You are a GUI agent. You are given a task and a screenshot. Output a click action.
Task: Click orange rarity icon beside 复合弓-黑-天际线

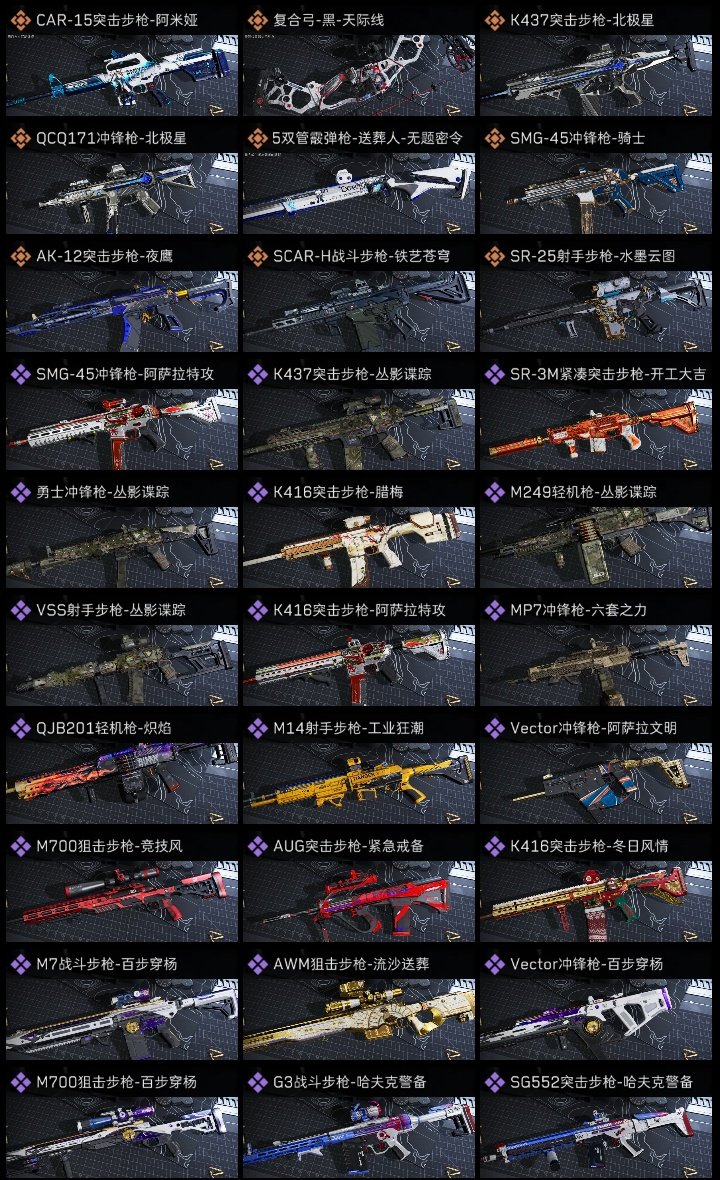[x=257, y=20]
